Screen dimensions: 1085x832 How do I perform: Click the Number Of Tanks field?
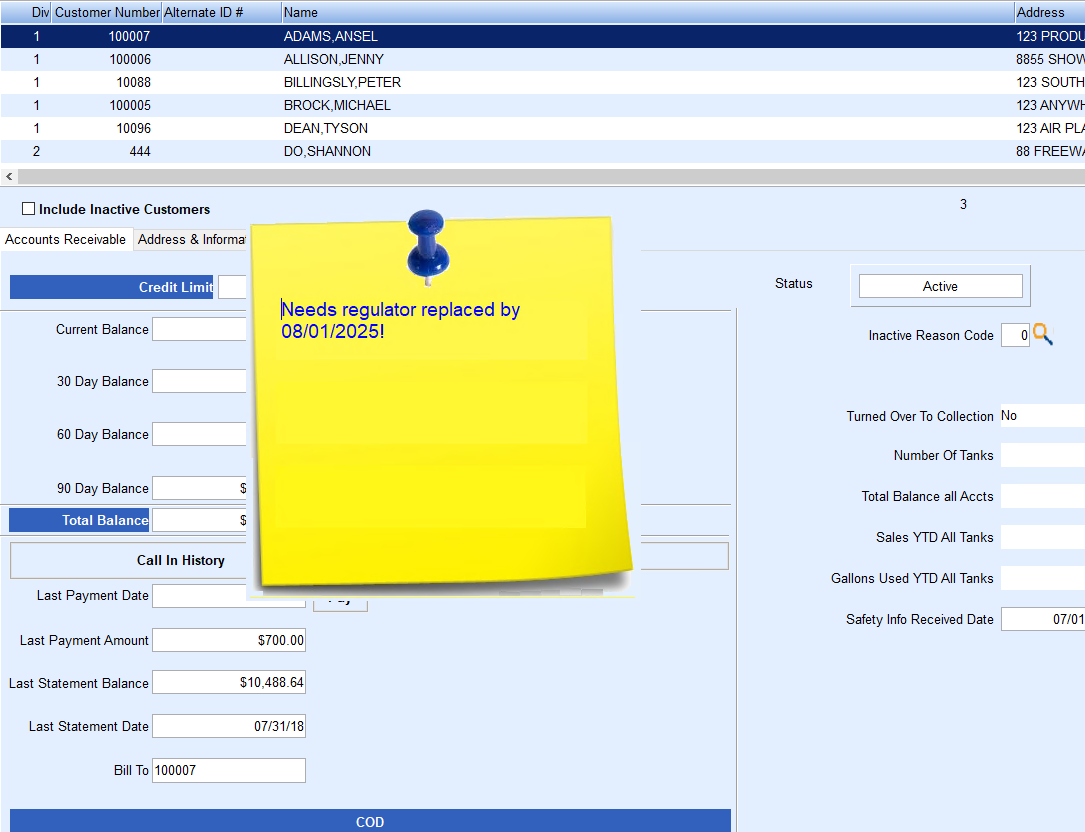pyautogui.click(x=1043, y=455)
